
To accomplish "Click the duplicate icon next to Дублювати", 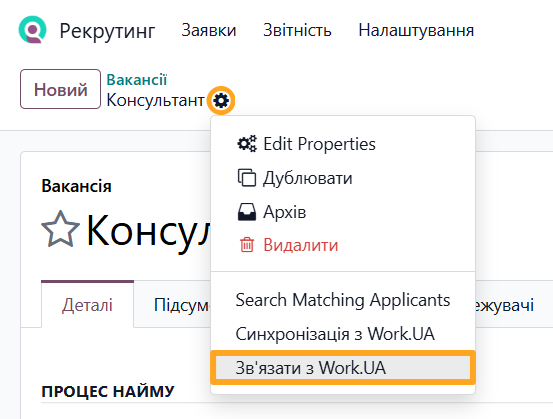I will pos(247,178).
